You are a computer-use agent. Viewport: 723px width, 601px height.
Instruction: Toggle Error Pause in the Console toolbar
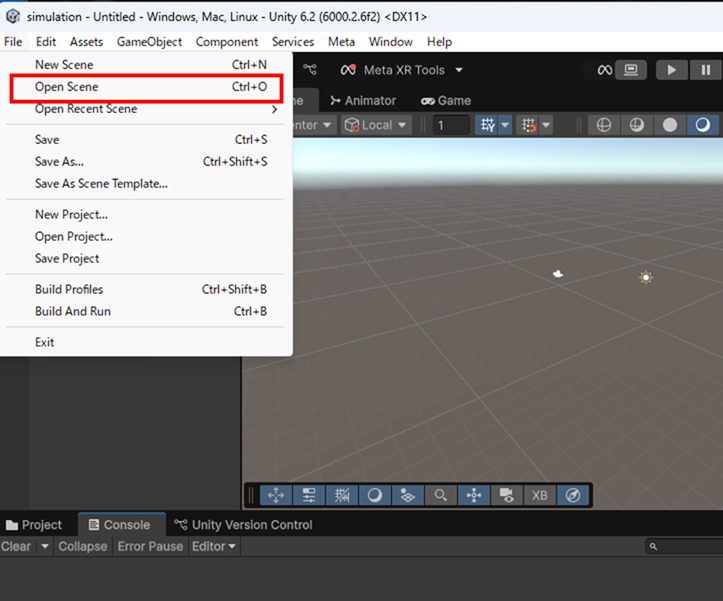(150, 547)
